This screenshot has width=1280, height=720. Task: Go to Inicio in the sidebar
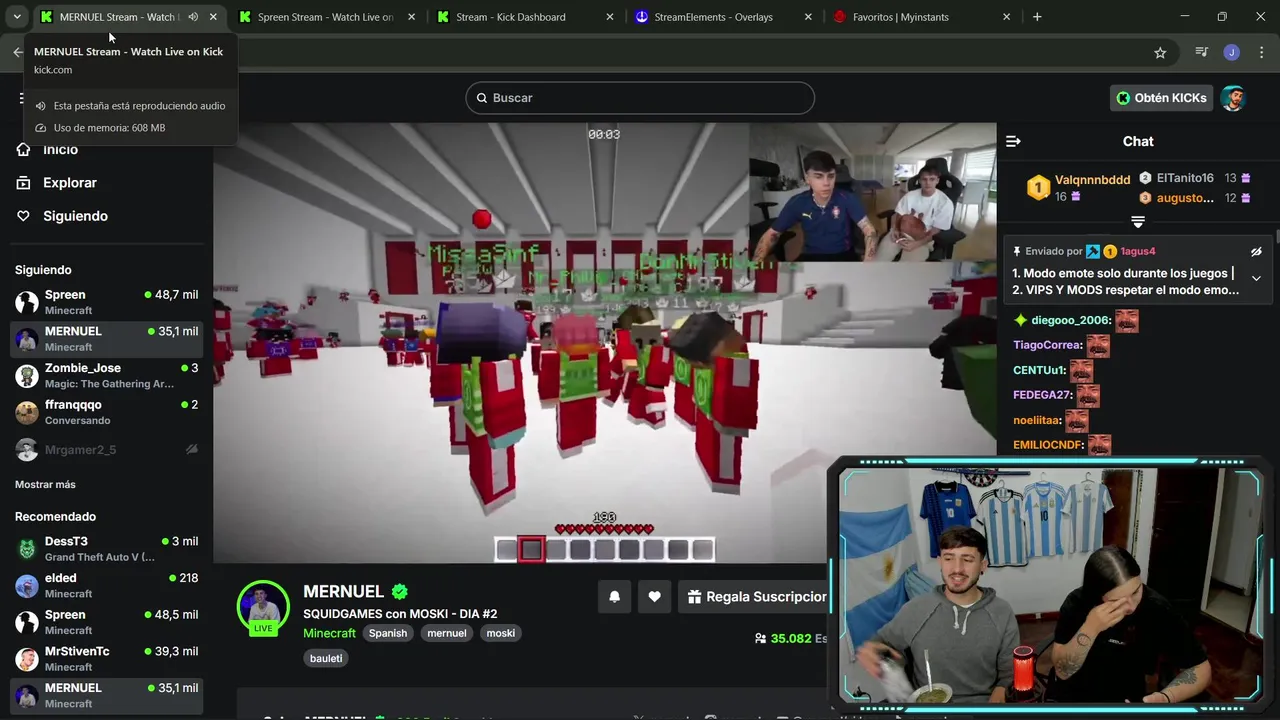[x=60, y=149]
